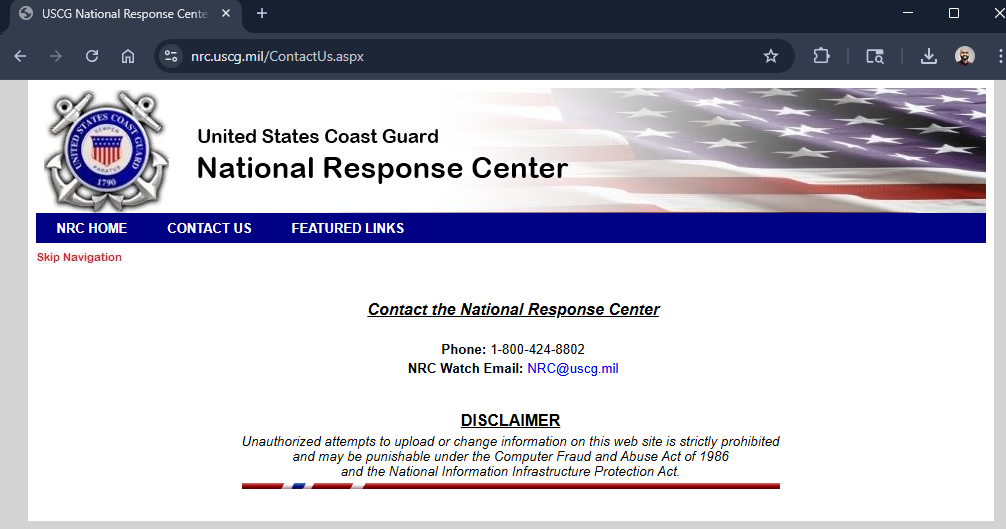The height and width of the screenshot is (529, 1006).
Task: Open the CONTACT US menu item
Action: pos(209,228)
